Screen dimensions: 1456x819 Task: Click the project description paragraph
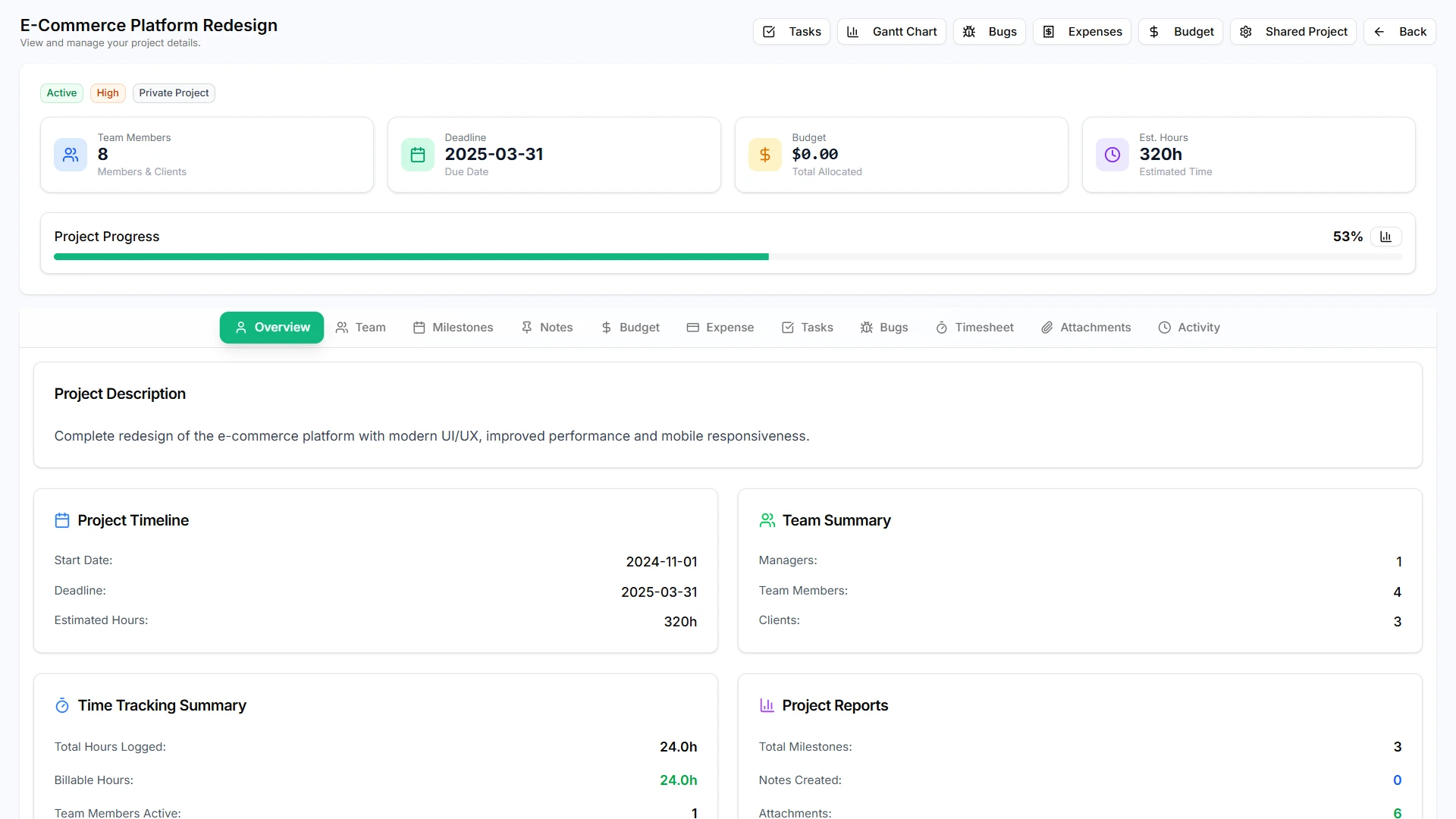click(x=431, y=436)
